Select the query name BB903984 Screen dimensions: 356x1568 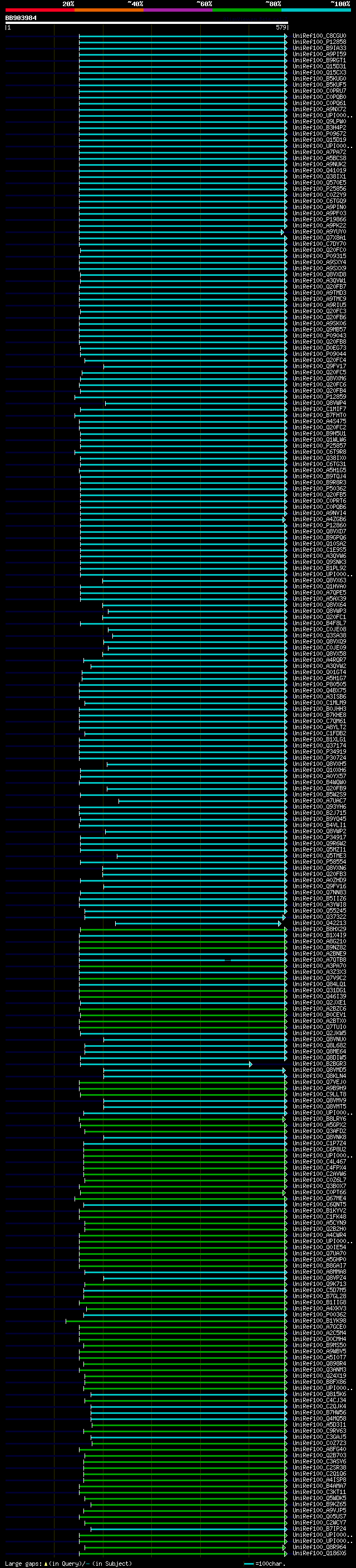[21, 18]
